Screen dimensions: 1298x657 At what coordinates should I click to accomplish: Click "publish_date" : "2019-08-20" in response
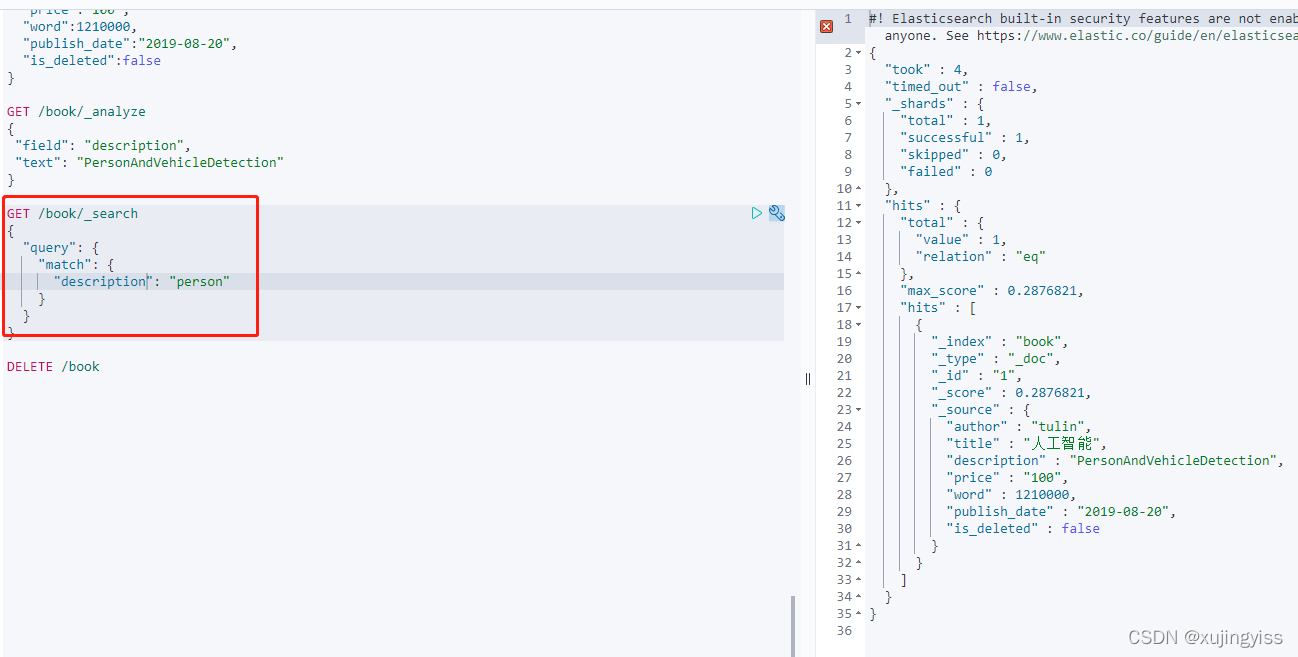(1061, 512)
